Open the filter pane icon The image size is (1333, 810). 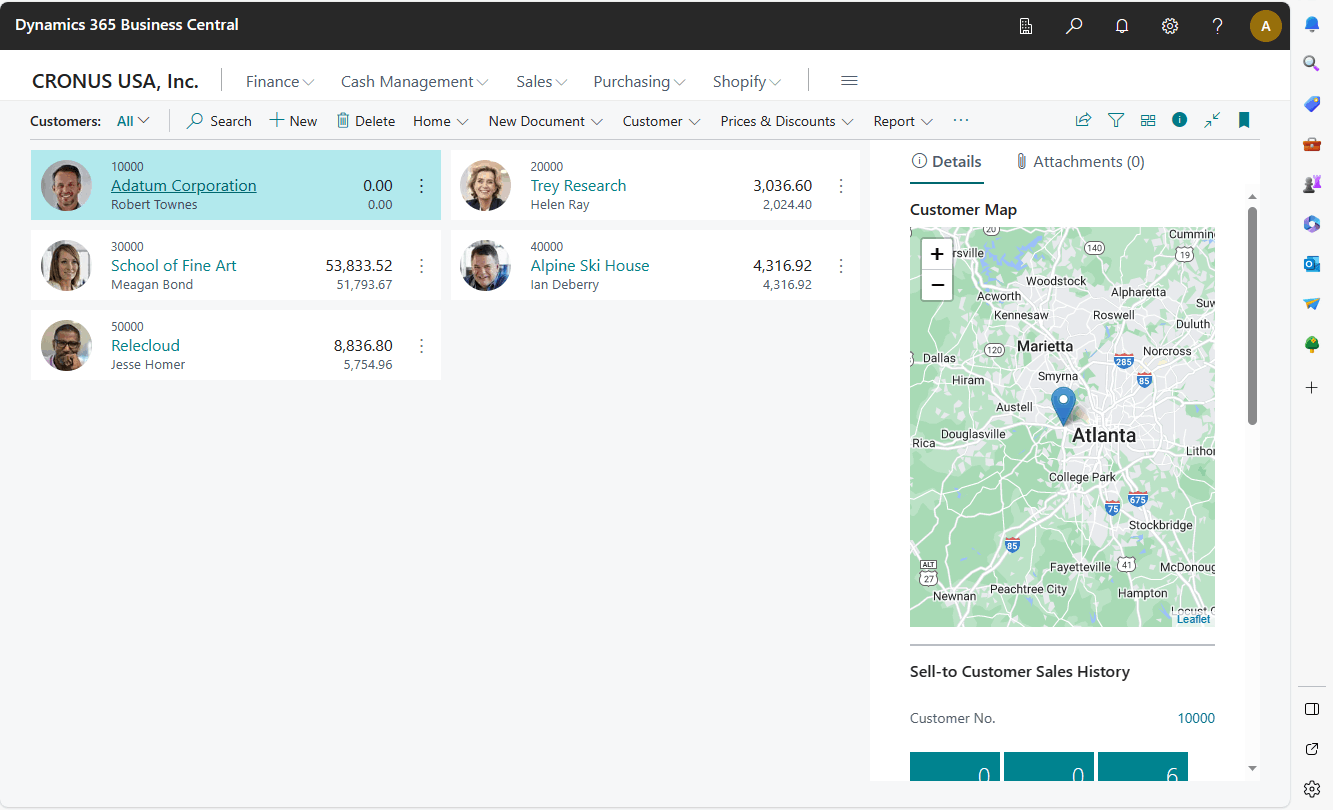tap(1116, 120)
